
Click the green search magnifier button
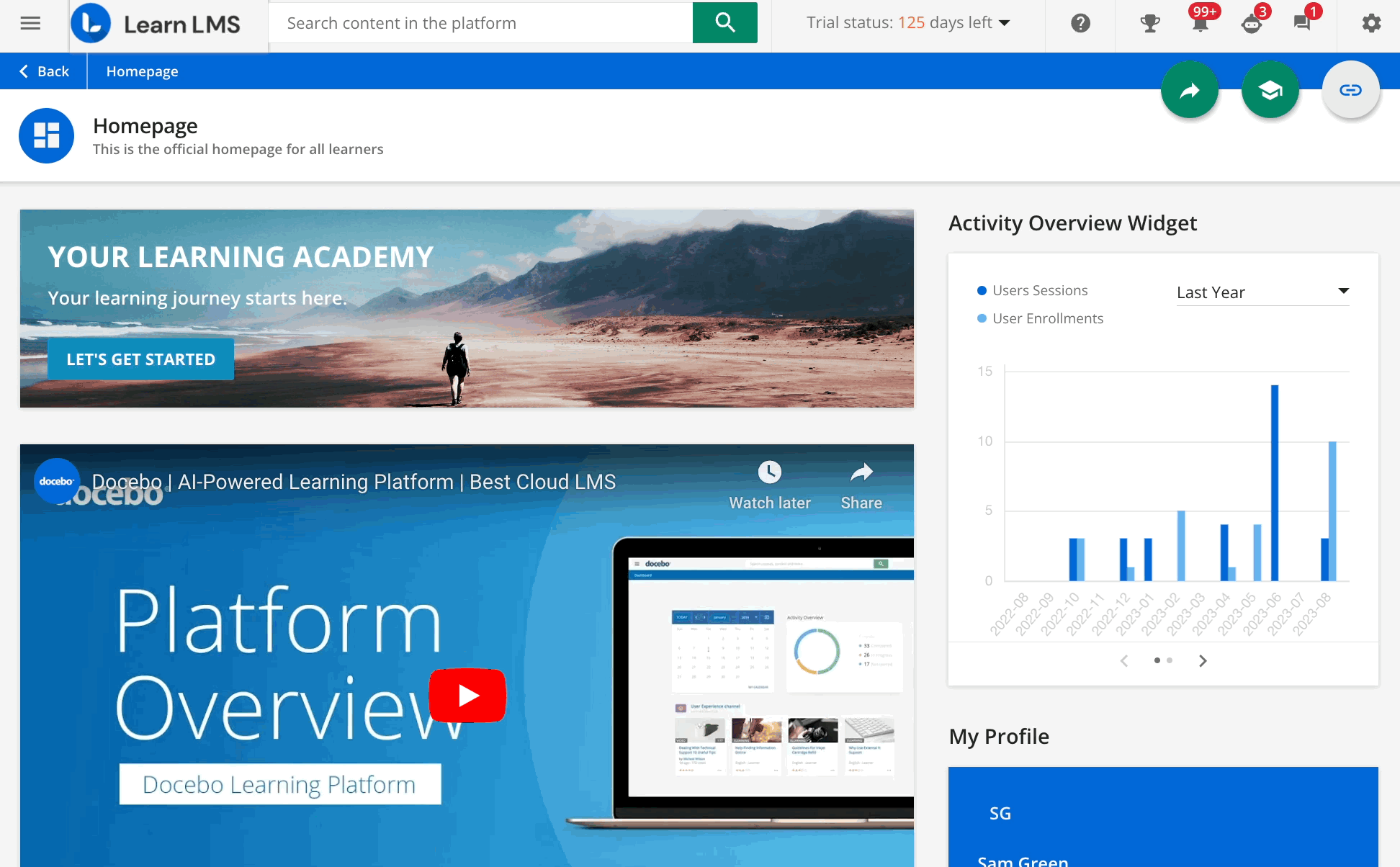[x=724, y=23]
